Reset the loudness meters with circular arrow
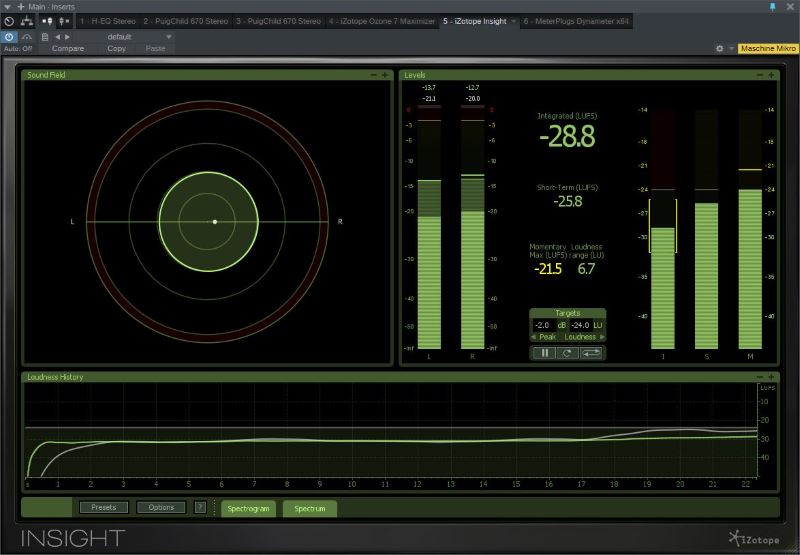This screenshot has width=800, height=555. (567, 352)
